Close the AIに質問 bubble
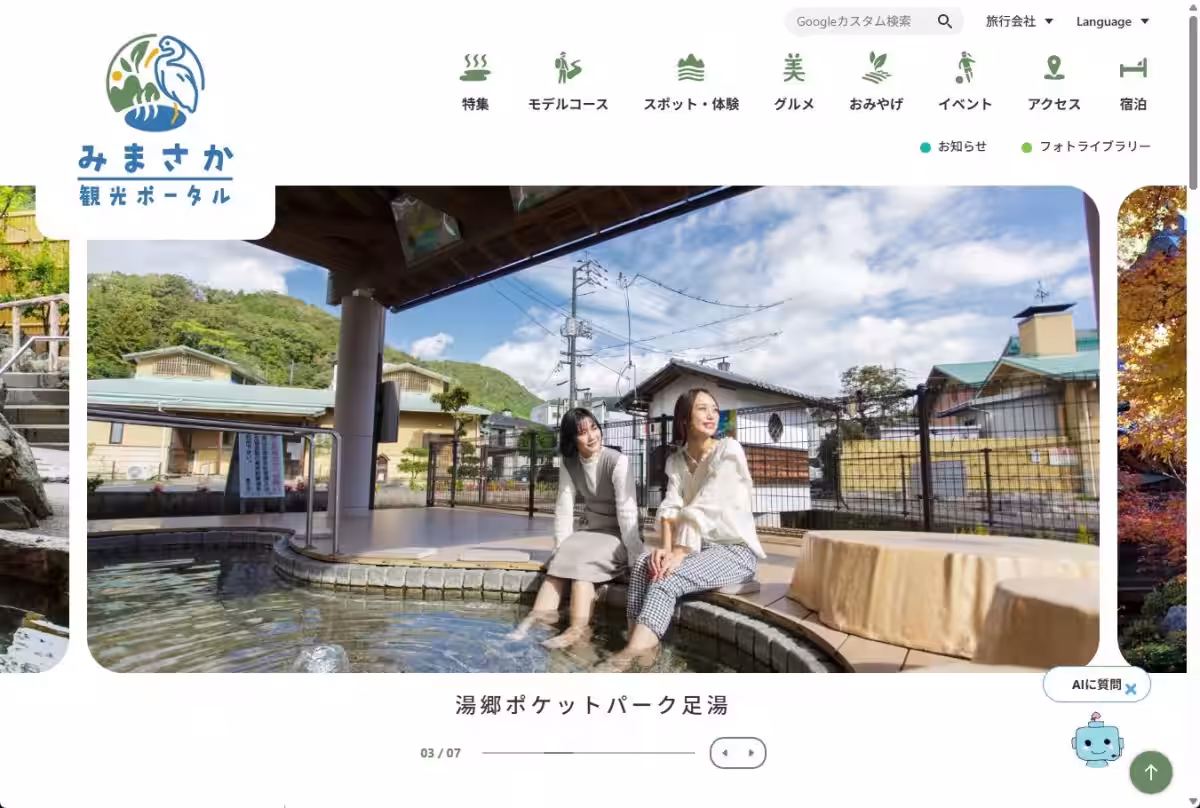1200x808 pixels. (1131, 689)
